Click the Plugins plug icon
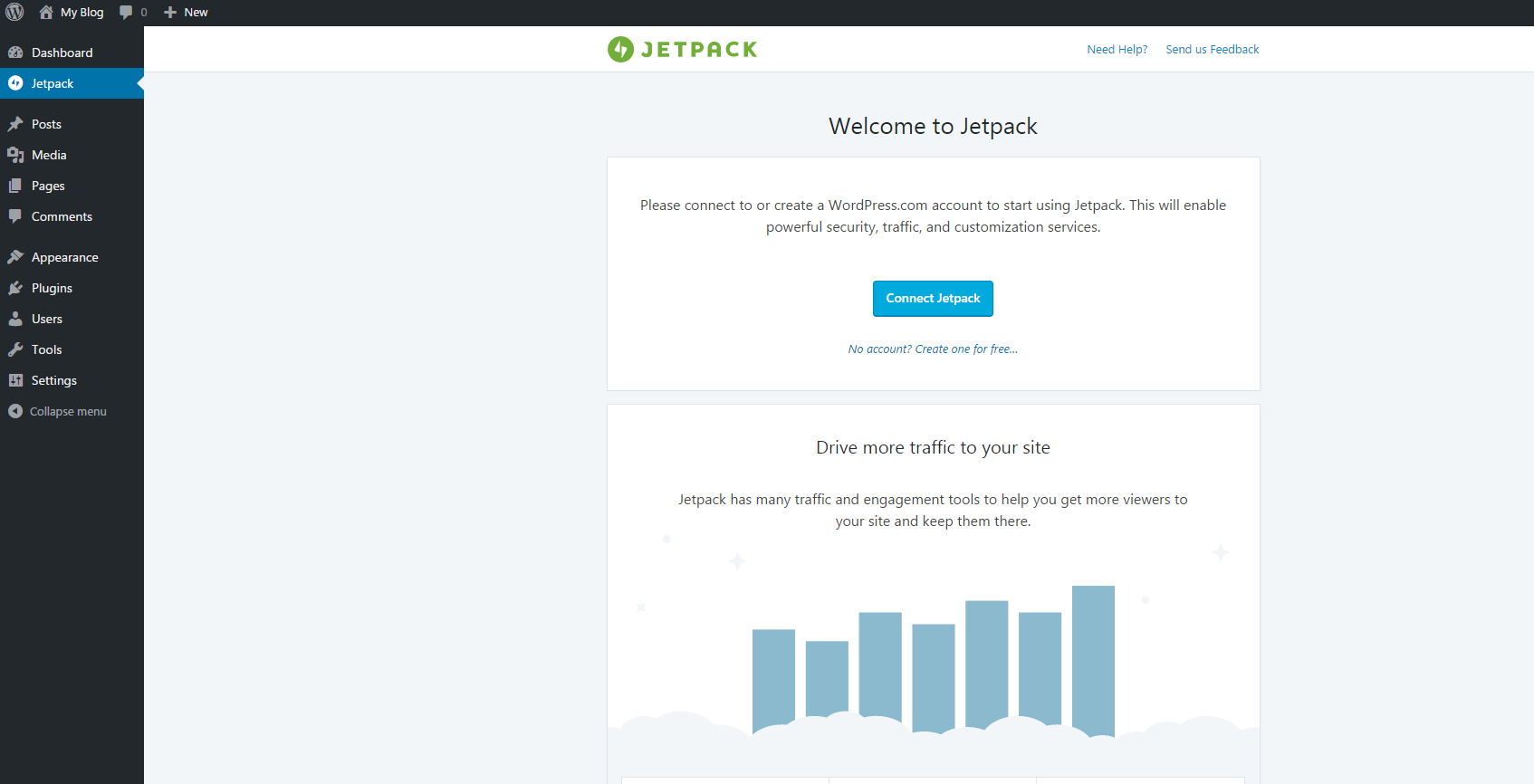Screen dimensions: 1534x784 (x=15, y=288)
